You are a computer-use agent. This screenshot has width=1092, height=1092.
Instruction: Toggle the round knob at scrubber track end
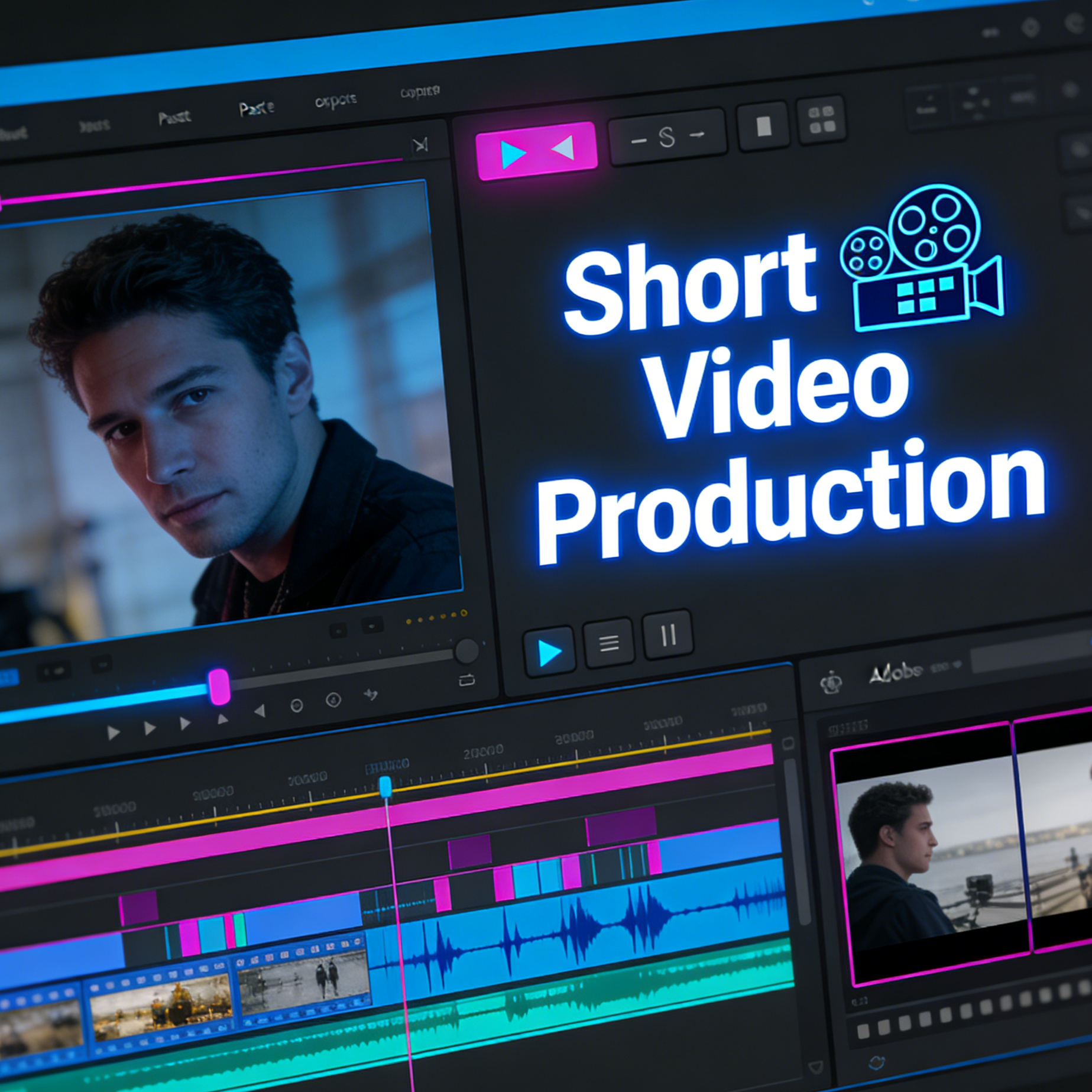[x=466, y=651]
